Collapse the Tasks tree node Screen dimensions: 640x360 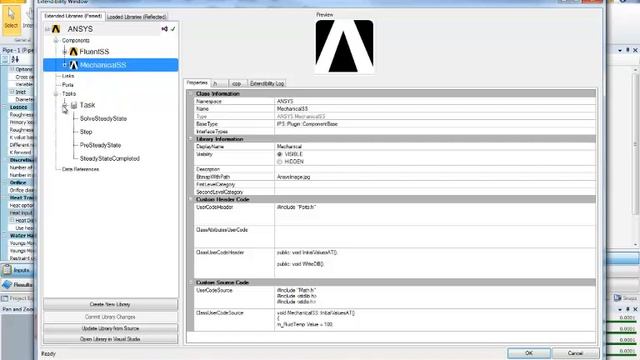(x=56, y=94)
